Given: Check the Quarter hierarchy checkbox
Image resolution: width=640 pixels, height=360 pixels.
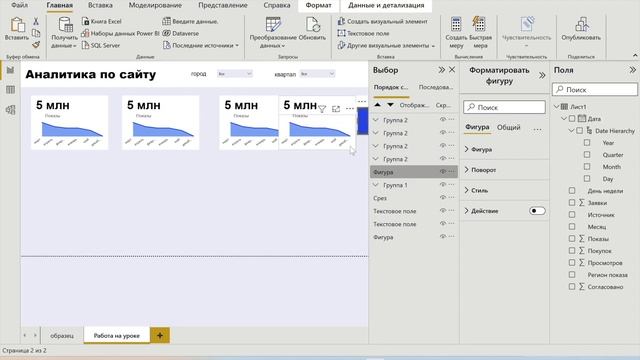Looking at the screenshot, I should click(x=587, y=155).
